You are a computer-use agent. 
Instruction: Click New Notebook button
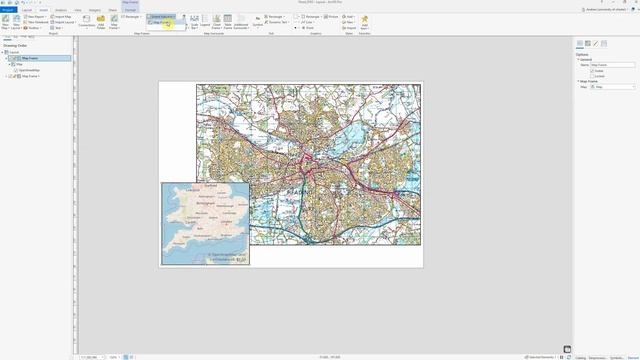point(36,22)
